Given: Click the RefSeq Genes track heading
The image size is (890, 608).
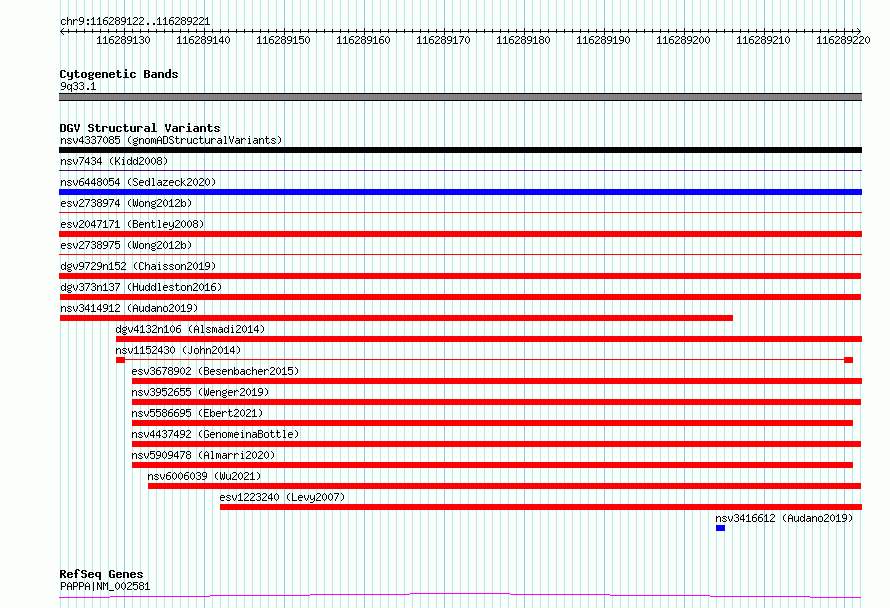Looking at the screenshot, I should pyautogui.click(x=101, y=574).
